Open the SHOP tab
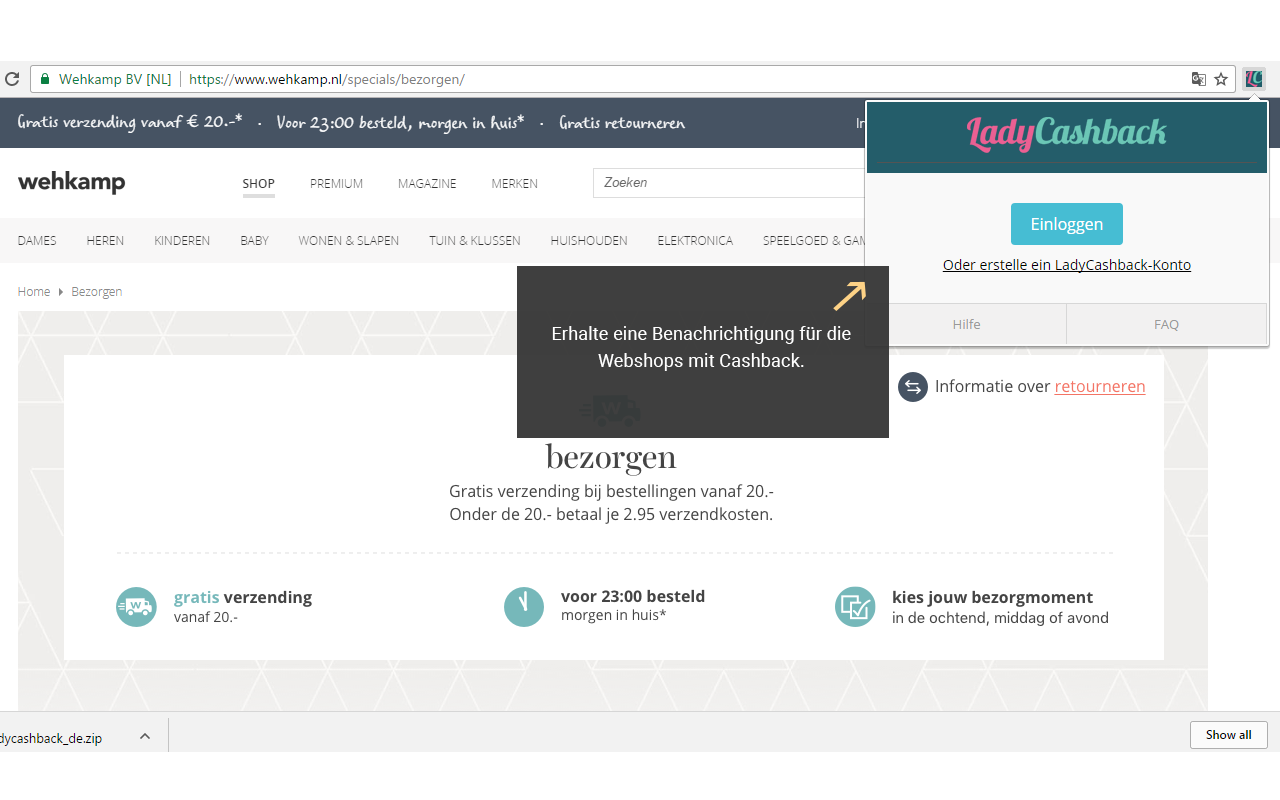 tap(259, 184)
